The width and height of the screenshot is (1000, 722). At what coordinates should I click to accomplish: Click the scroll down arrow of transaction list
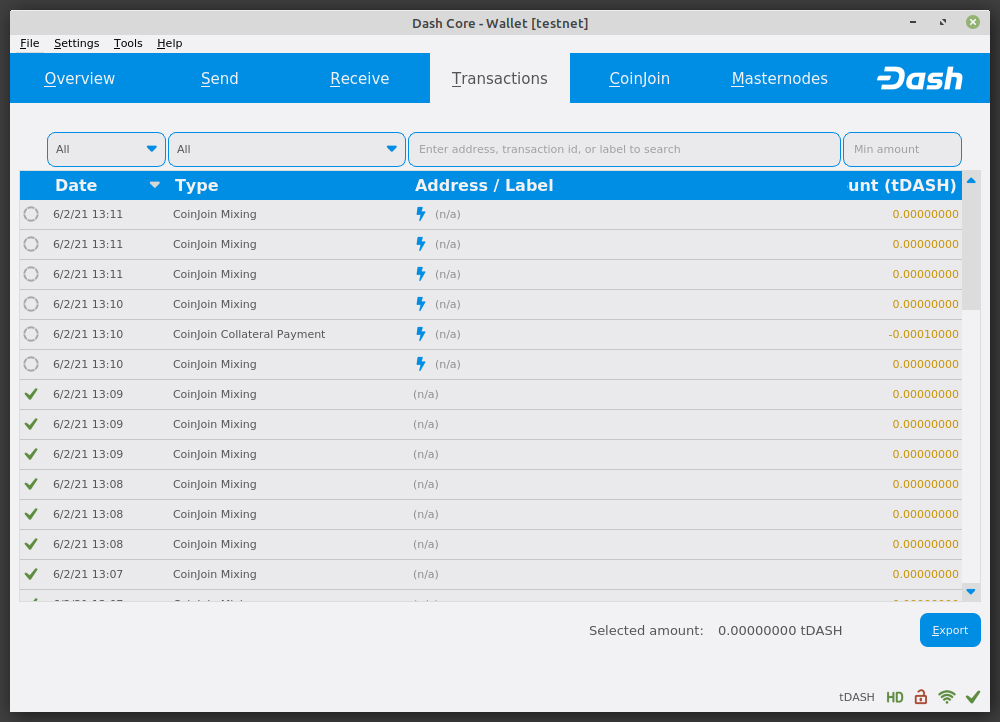(970, 592)
